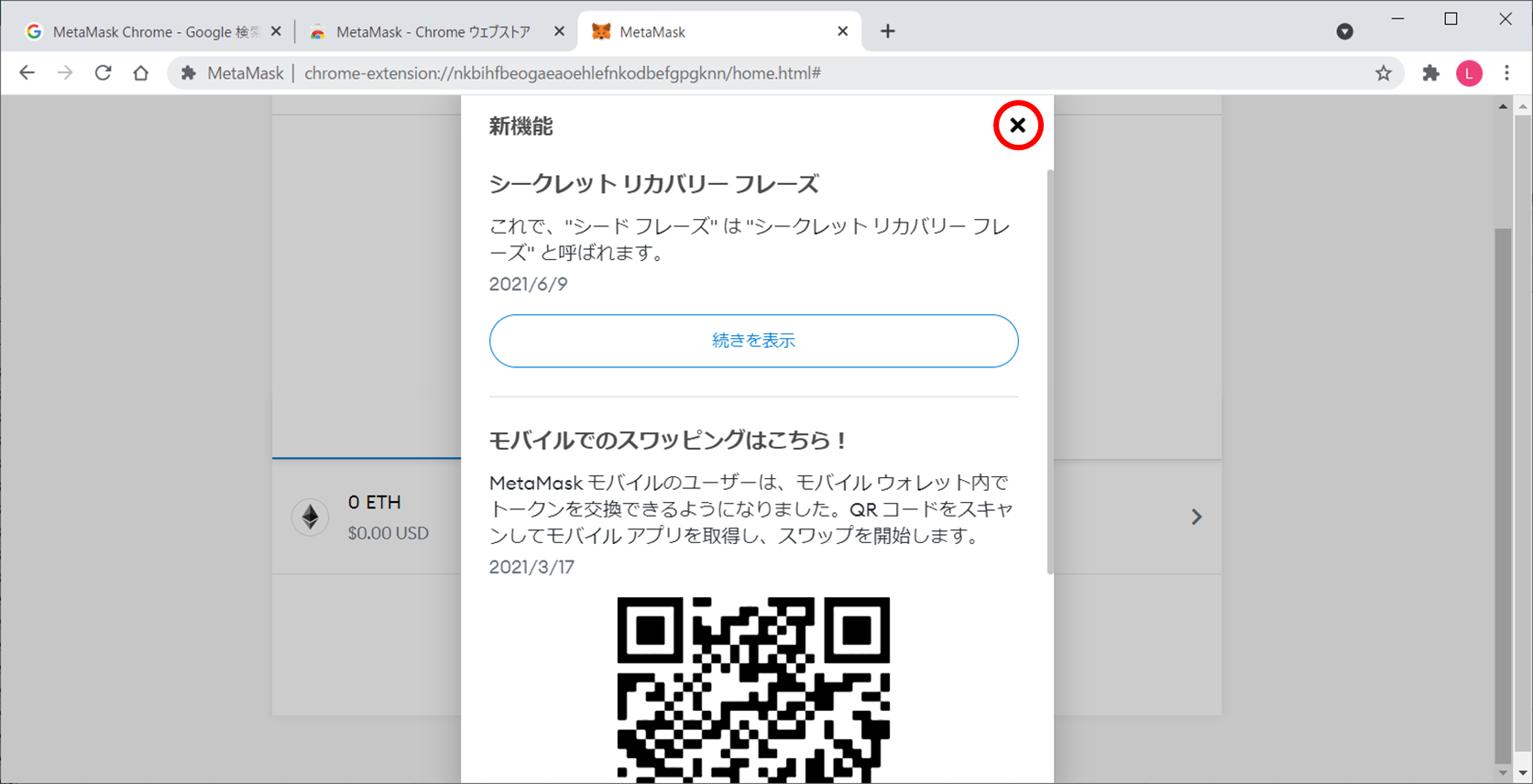1533x784 pixels.
Task: Click the page scrollbar down arrow
Action: [1503, 773]
